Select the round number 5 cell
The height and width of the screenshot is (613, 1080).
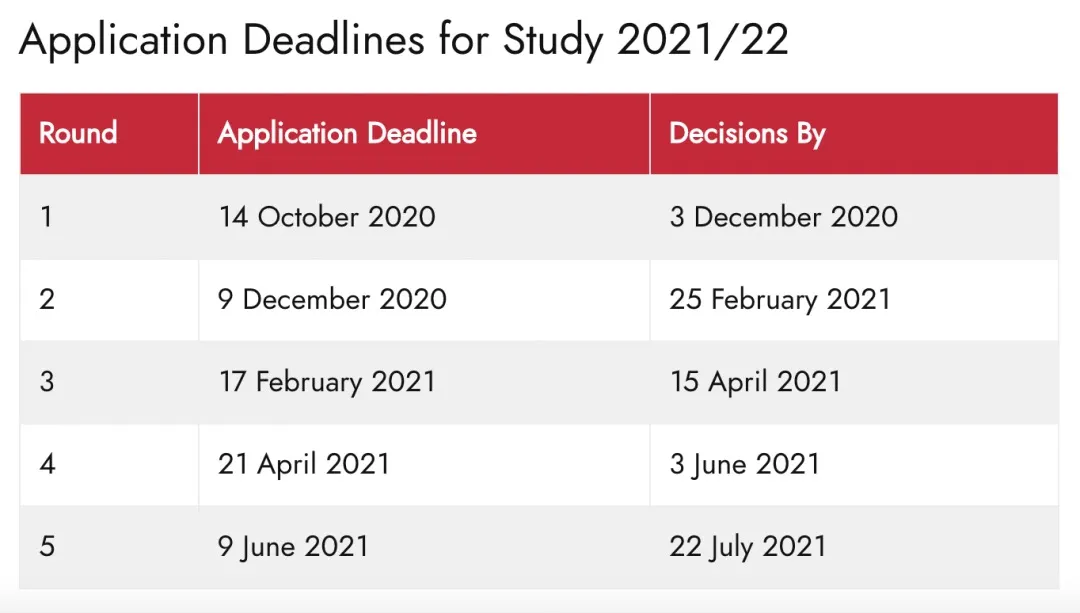coord(47,546)
